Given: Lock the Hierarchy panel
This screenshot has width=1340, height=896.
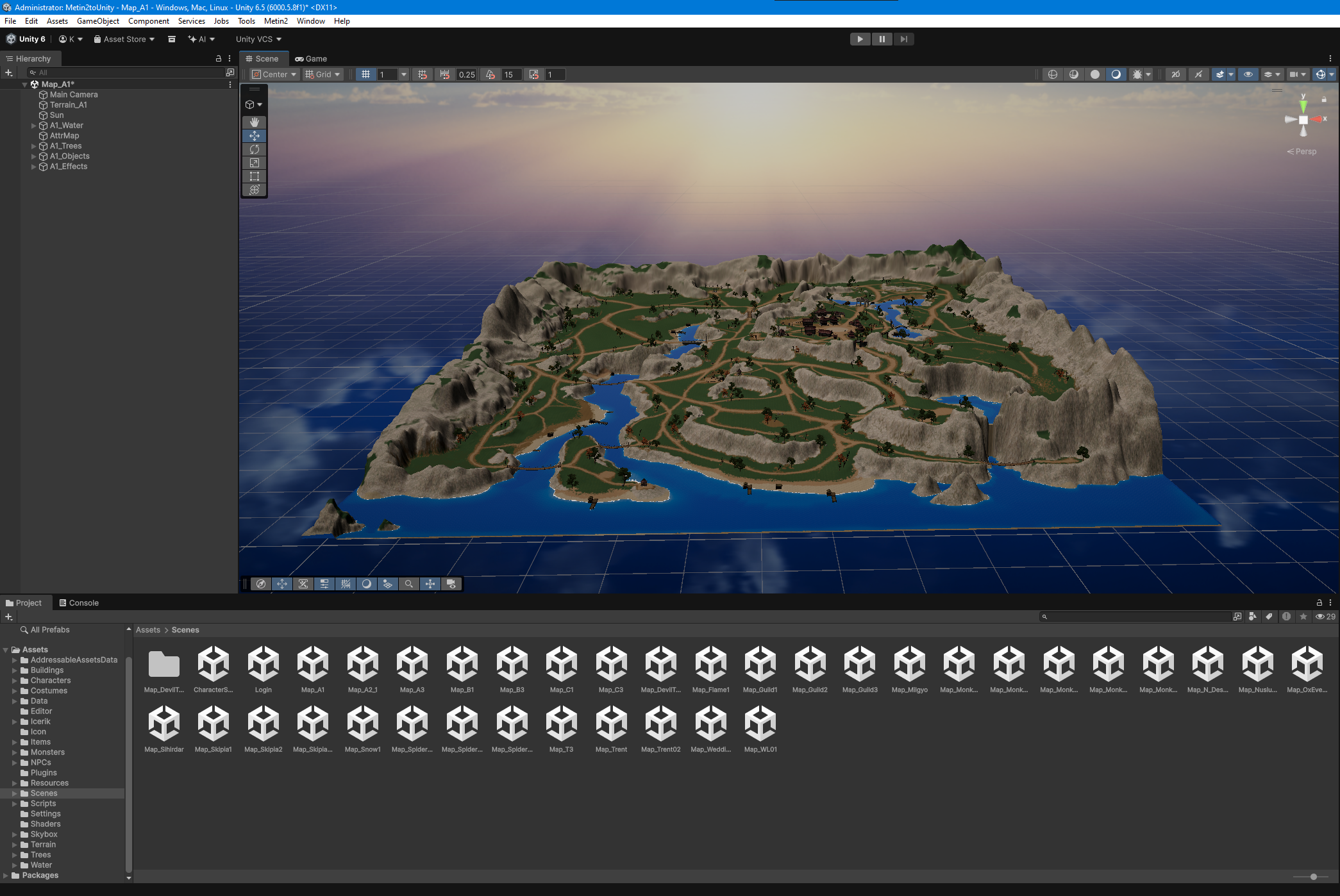Looking at the screenshot, I should 218,58.
